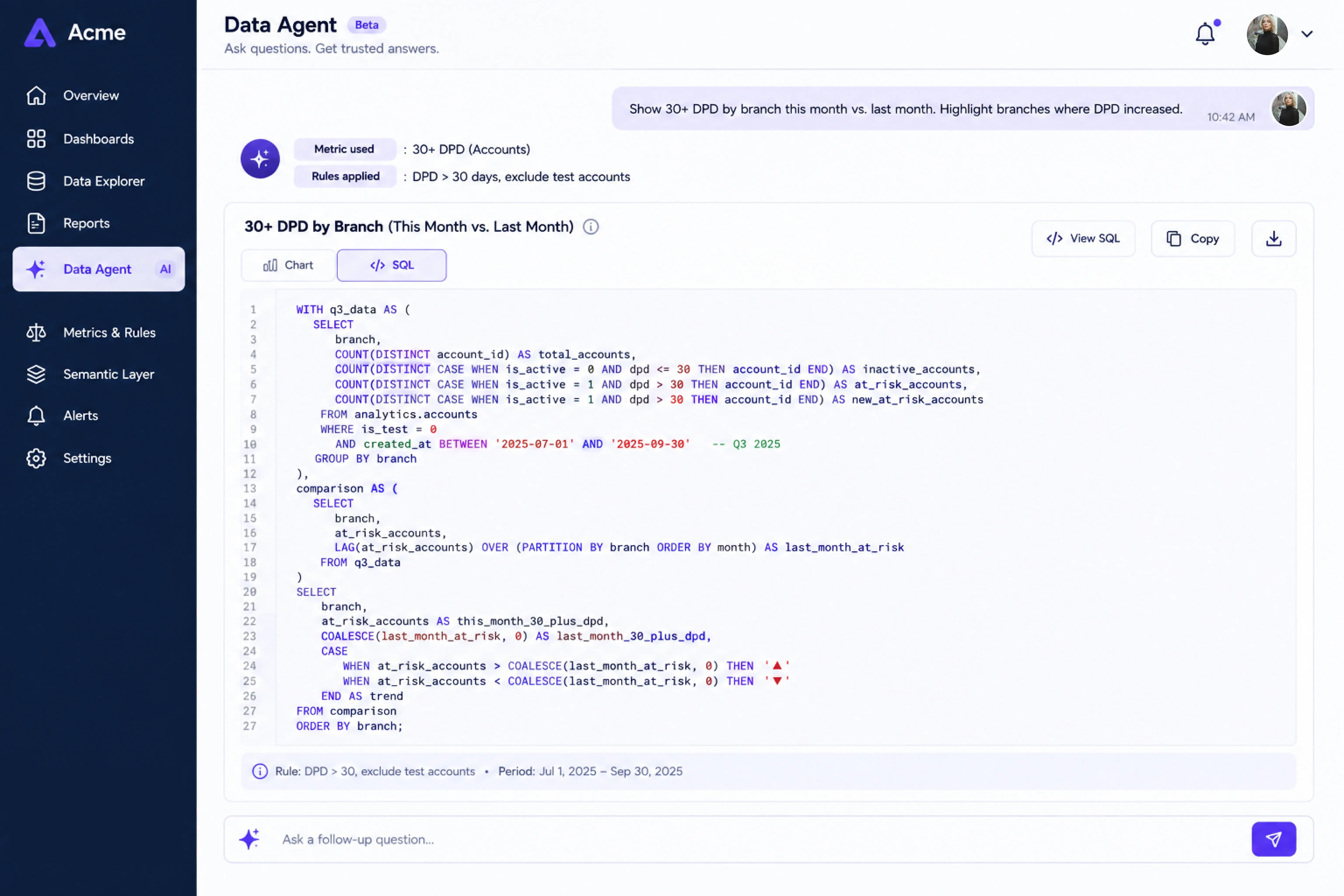Click 'DPD > 30 days, exclude test accounts' text
The image size is (1344, 896).
click(521, 177)
